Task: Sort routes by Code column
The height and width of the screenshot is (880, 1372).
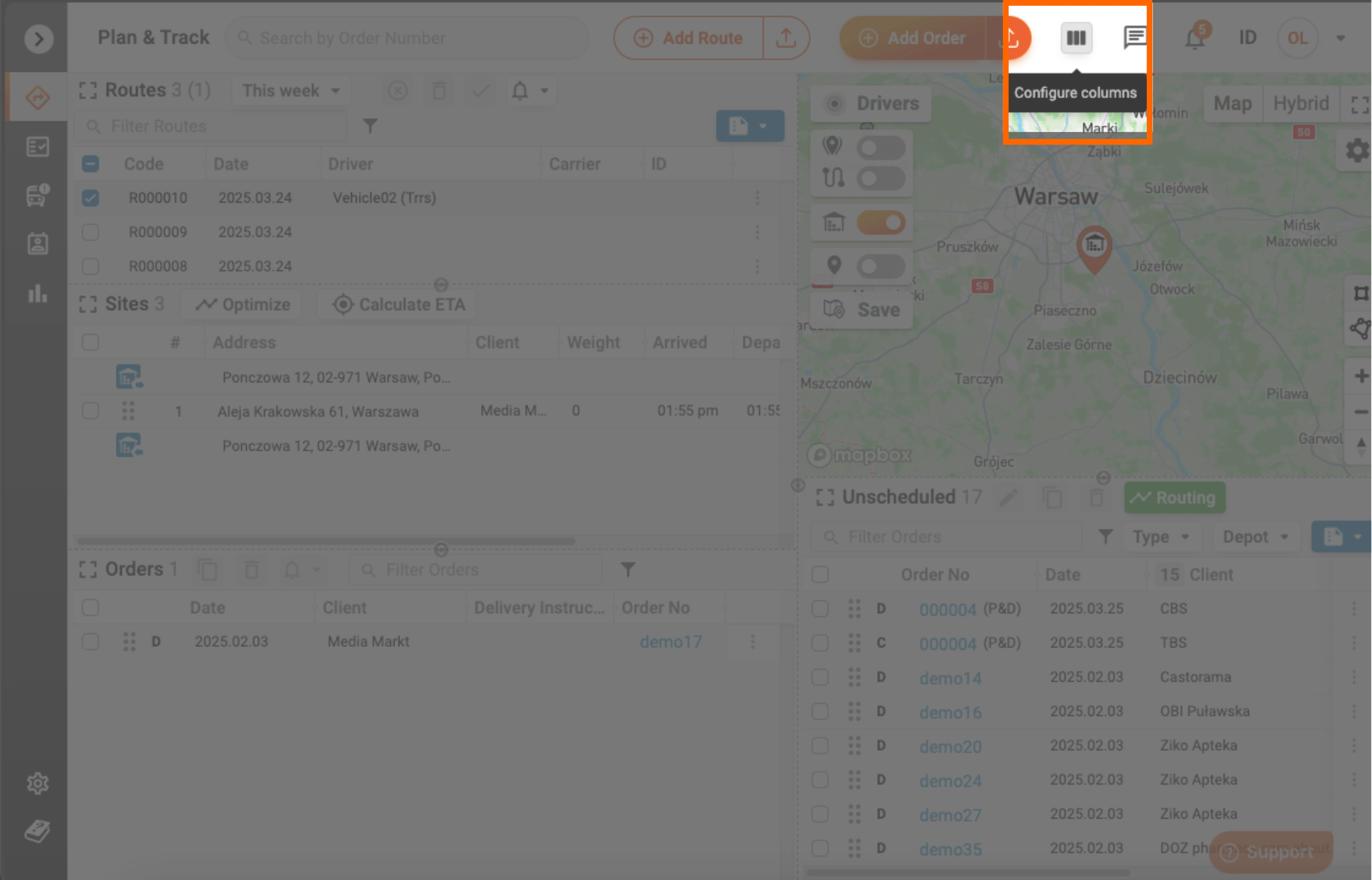Action: pos(144,164)
